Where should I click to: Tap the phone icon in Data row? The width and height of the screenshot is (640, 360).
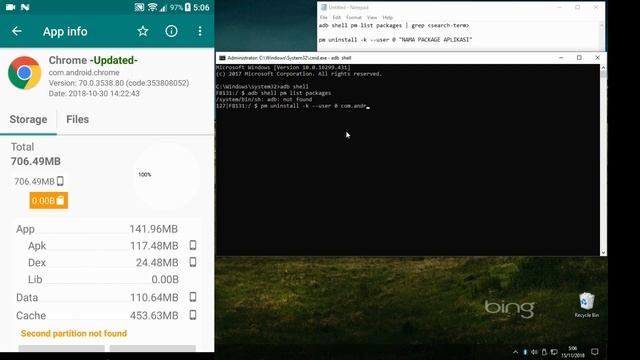point(193,297)
